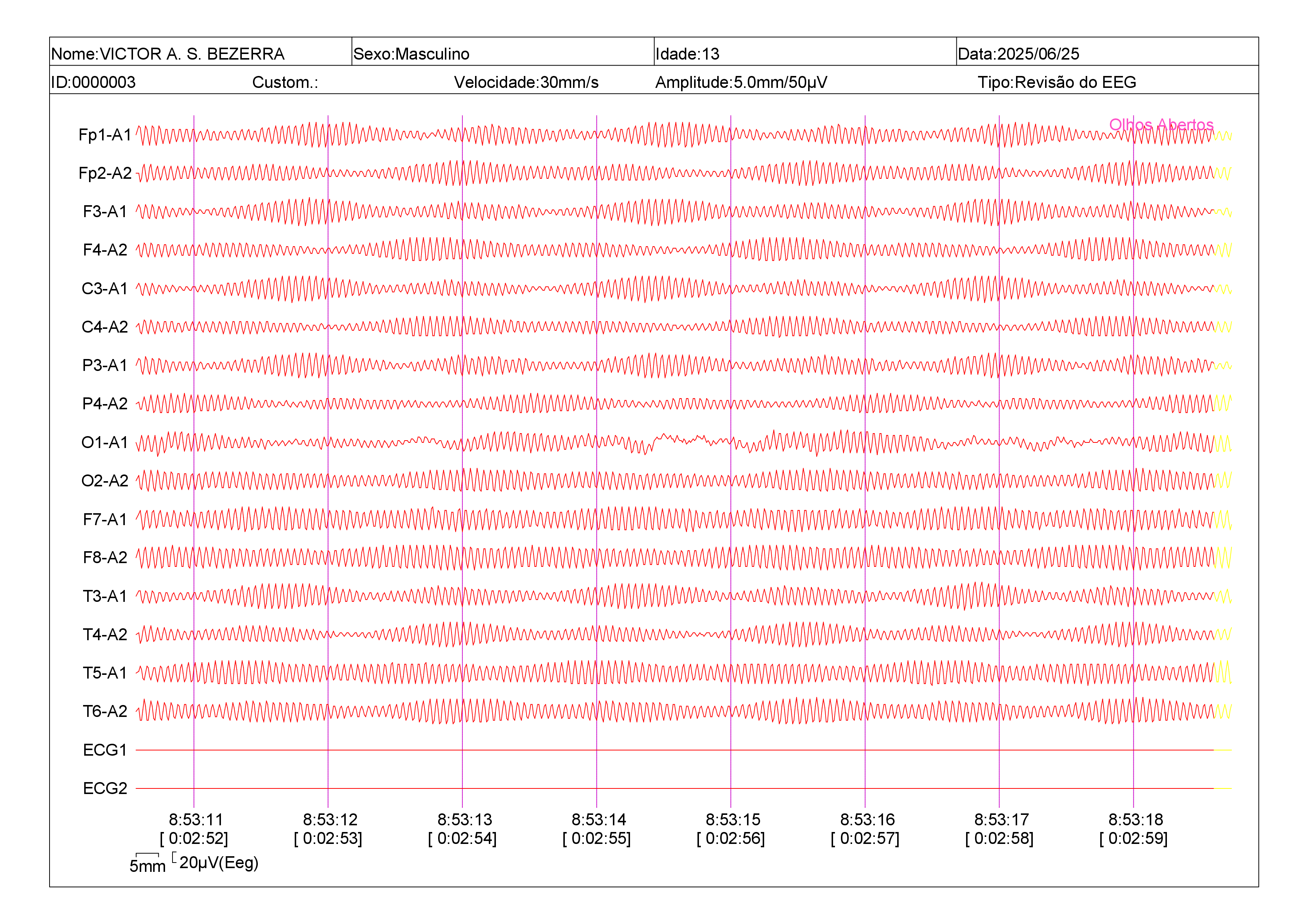Screen dimensions: 1307x924
Task: Click the elapsed time '[ 0:02:54]'
Action: pyautogui.click(x=462, y=838)
